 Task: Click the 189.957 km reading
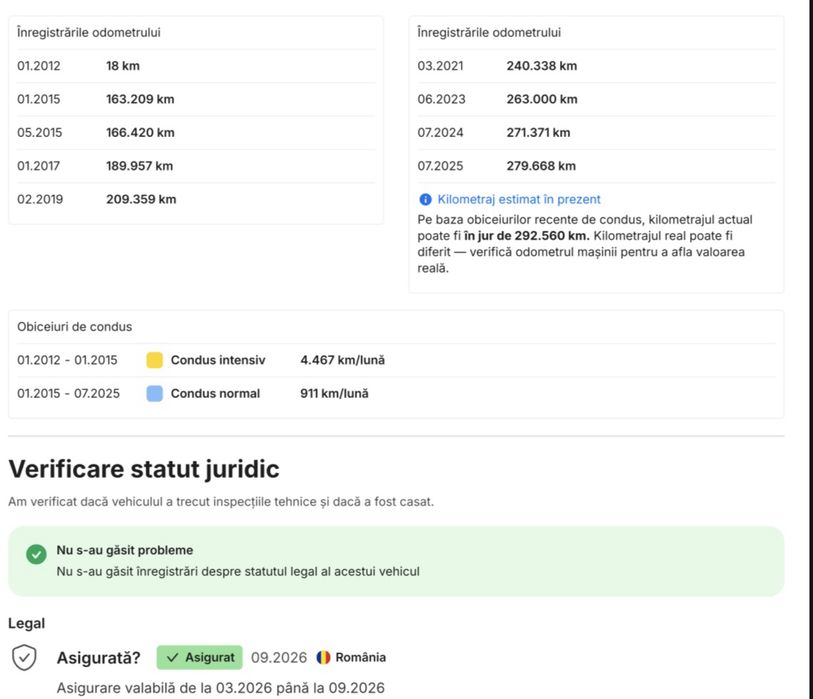coord(139,166)
